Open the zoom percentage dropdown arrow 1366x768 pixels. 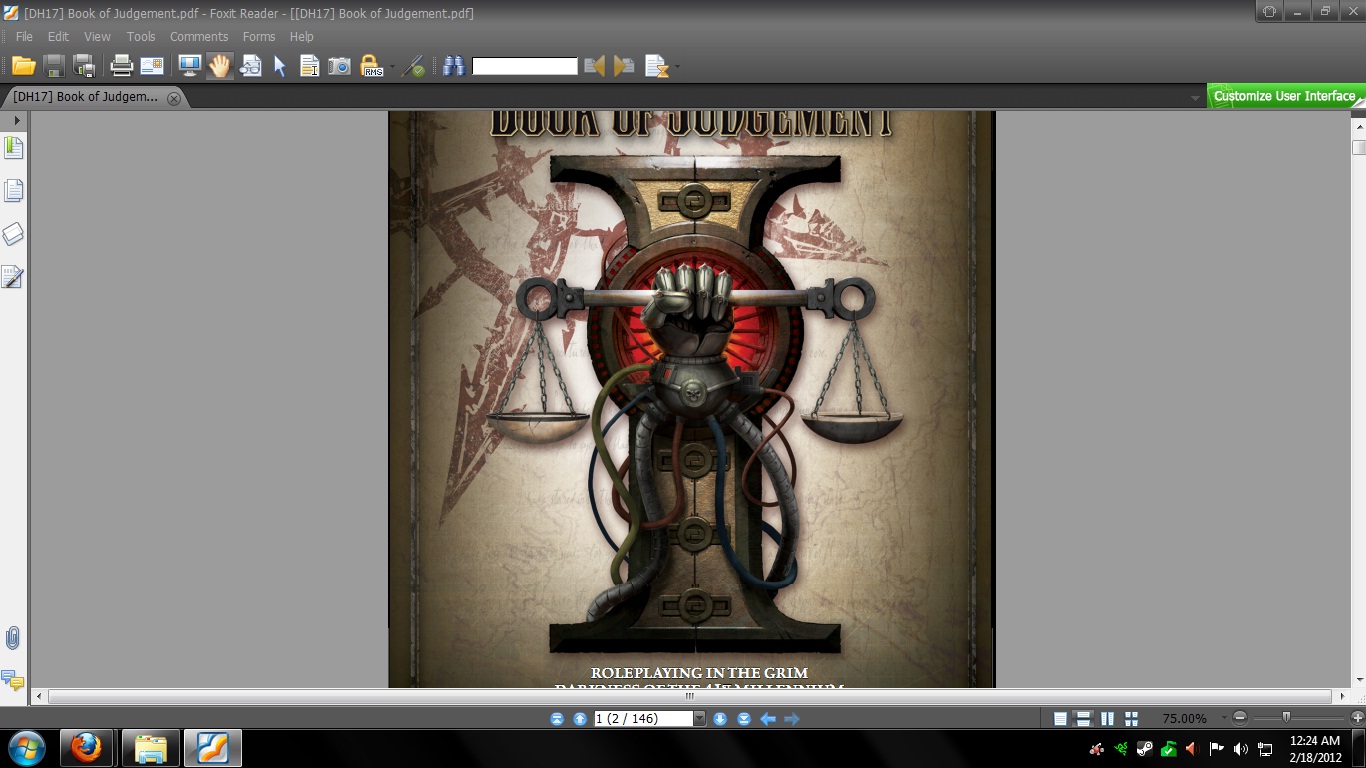point(1223,718)
